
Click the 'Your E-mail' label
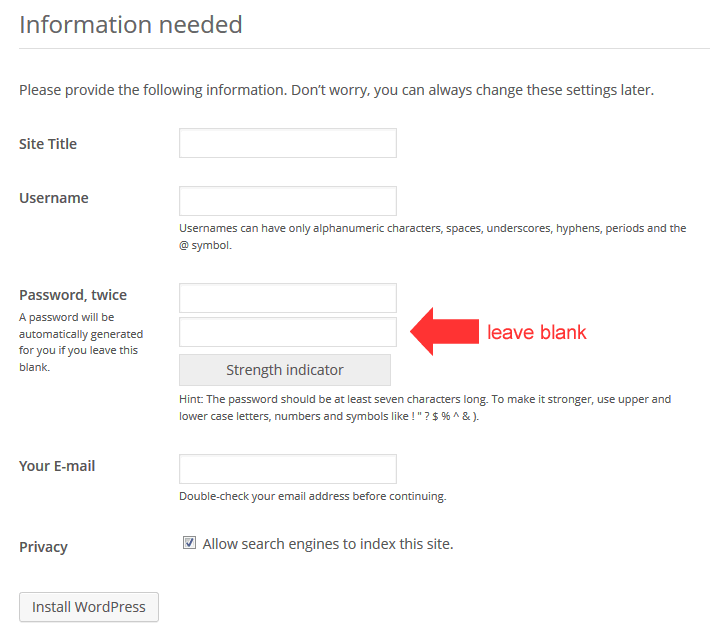(57, 466)
